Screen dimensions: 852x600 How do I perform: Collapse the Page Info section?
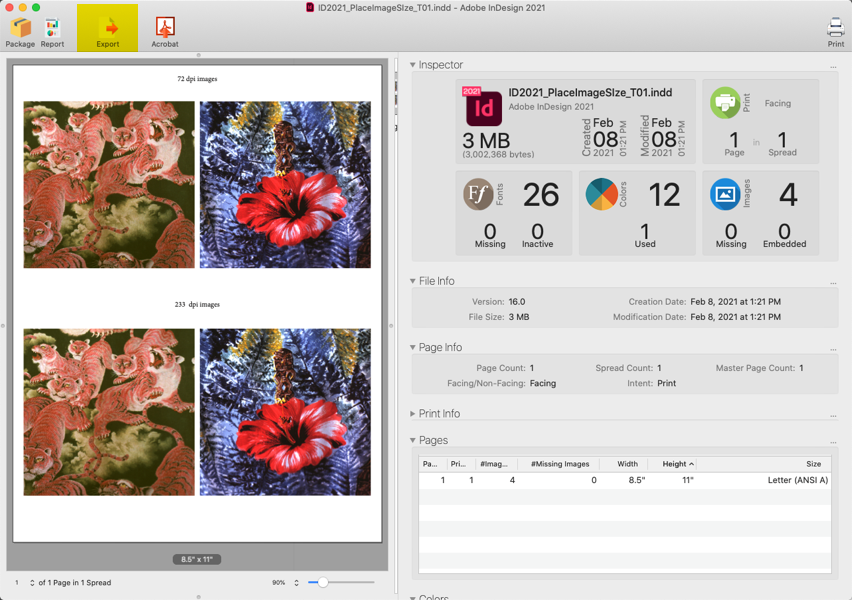pos(413,347)
